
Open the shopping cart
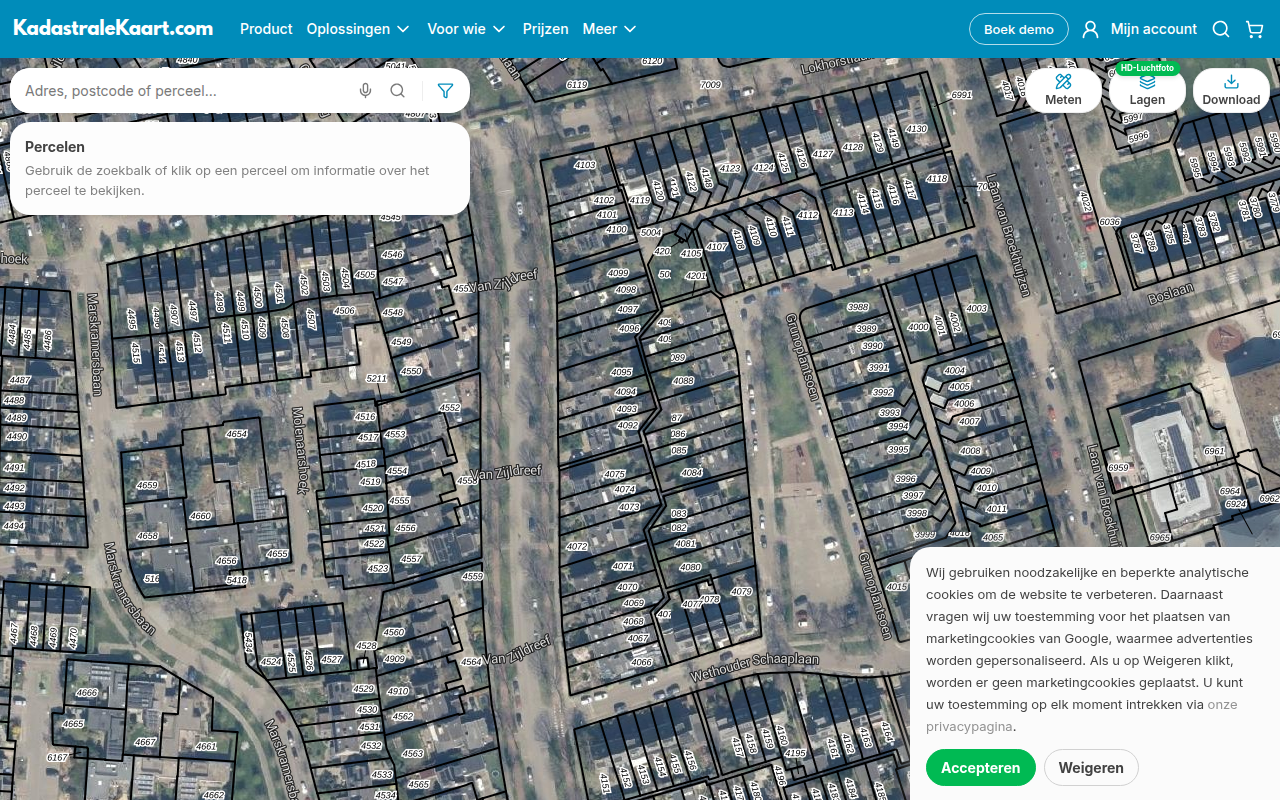pos(1254,29)
